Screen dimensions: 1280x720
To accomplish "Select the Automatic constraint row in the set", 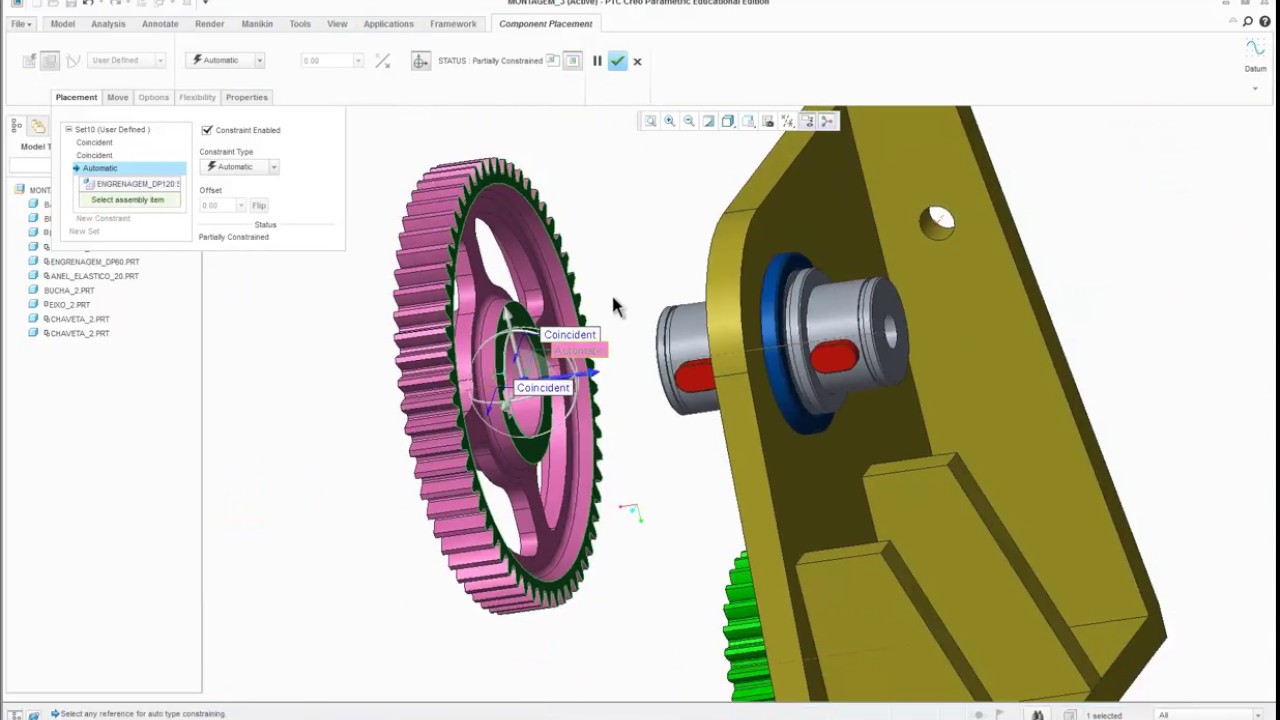I will (128, 168).
